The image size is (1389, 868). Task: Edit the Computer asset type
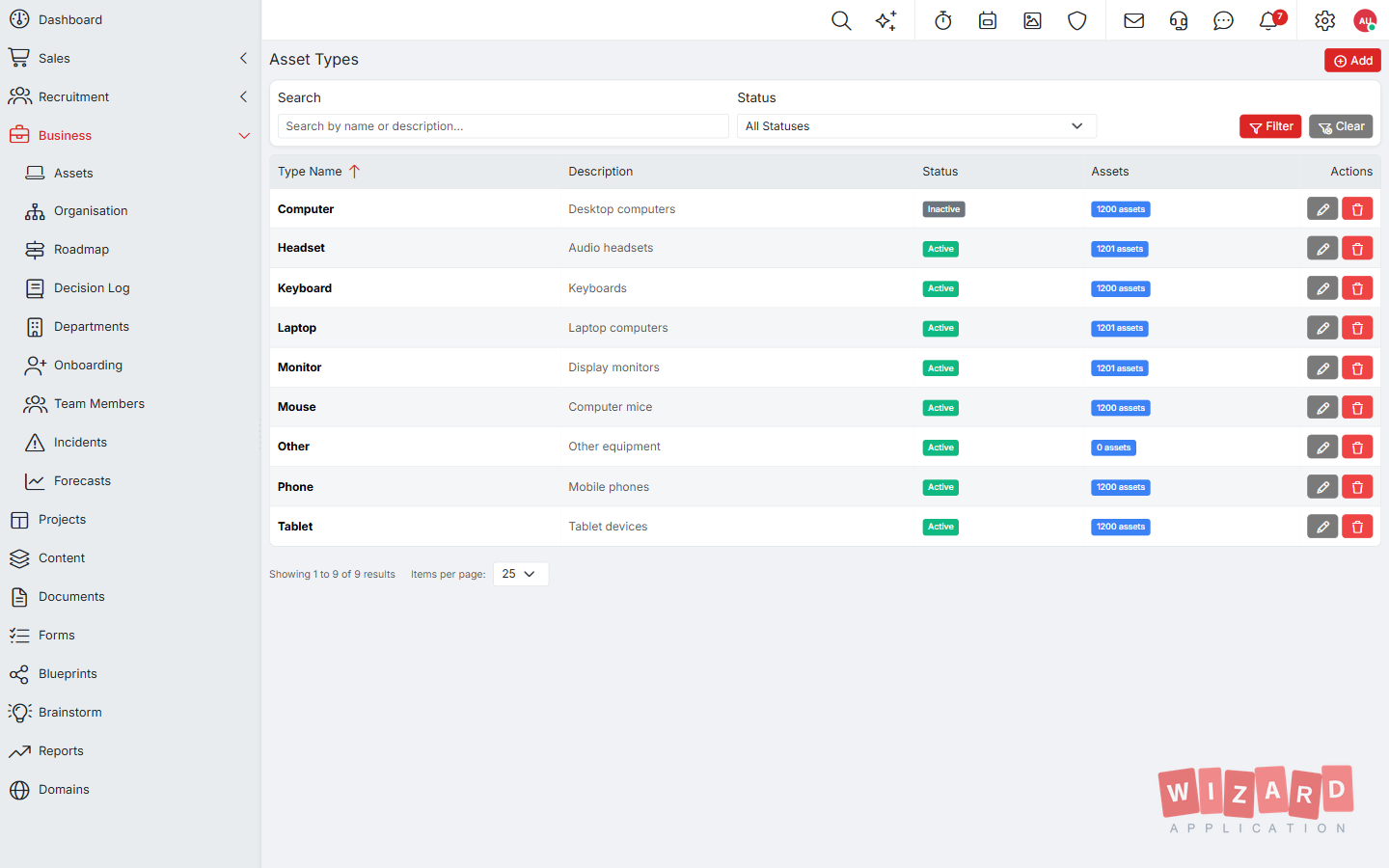[x=1322, y=209]
